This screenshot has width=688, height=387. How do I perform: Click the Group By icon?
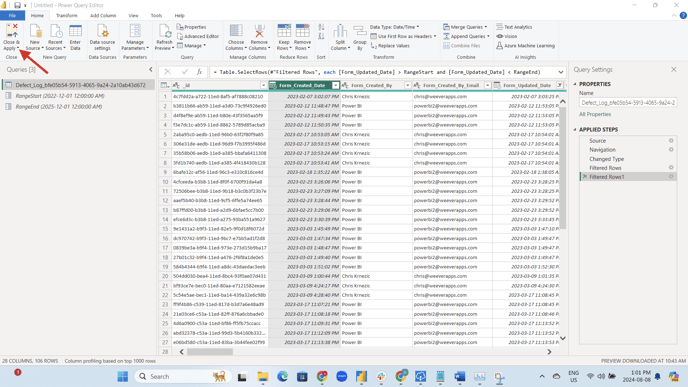[360, 31]
